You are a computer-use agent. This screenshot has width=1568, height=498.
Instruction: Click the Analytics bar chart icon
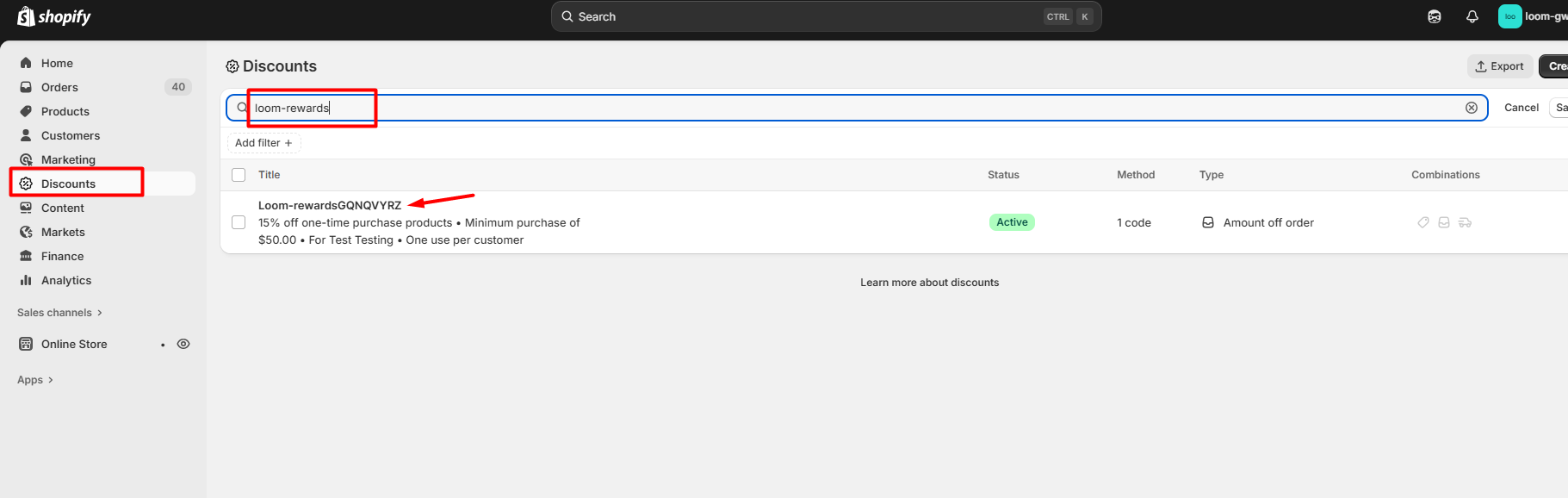26,280
